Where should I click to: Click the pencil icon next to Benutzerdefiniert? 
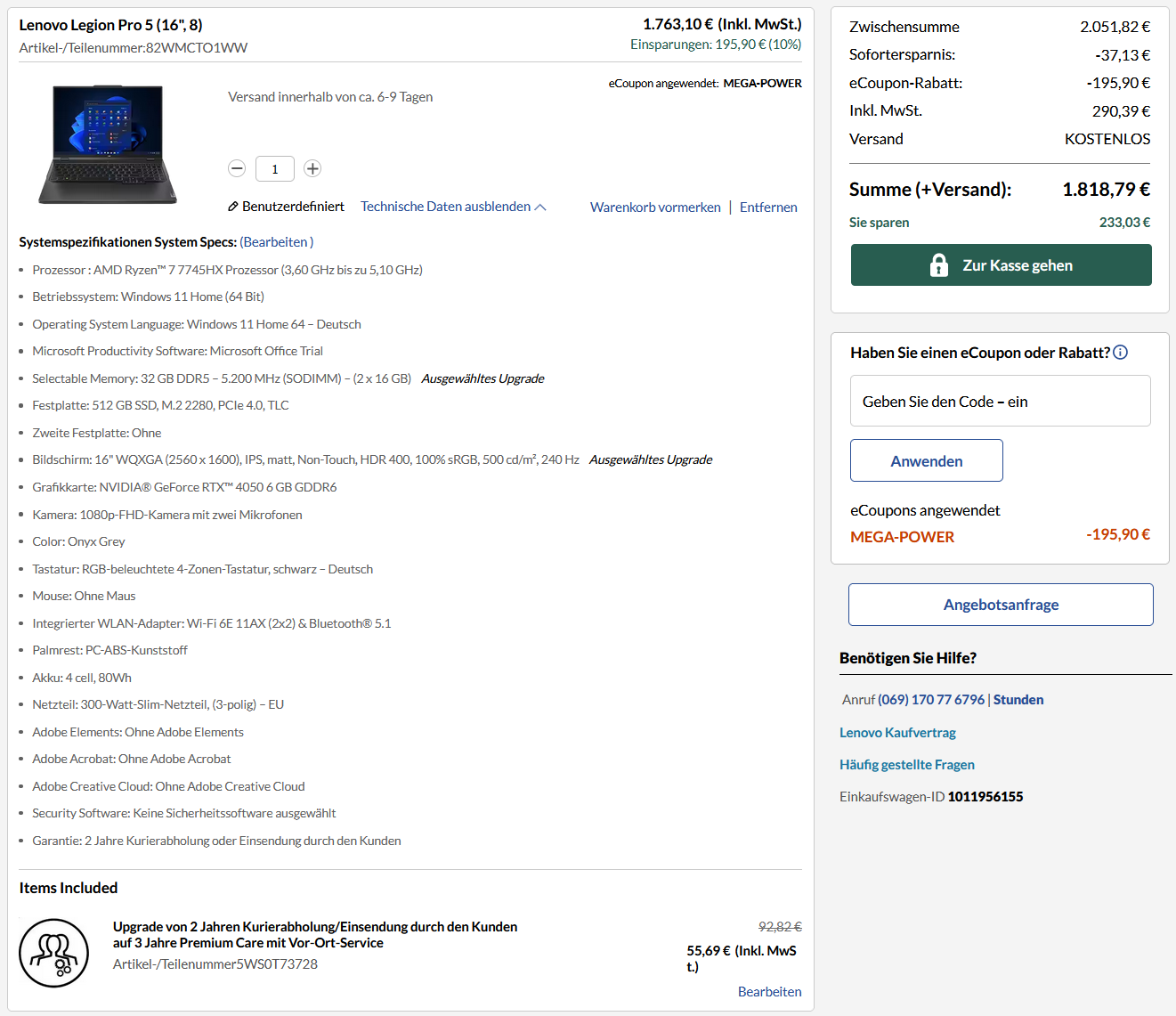pos(234,206)
